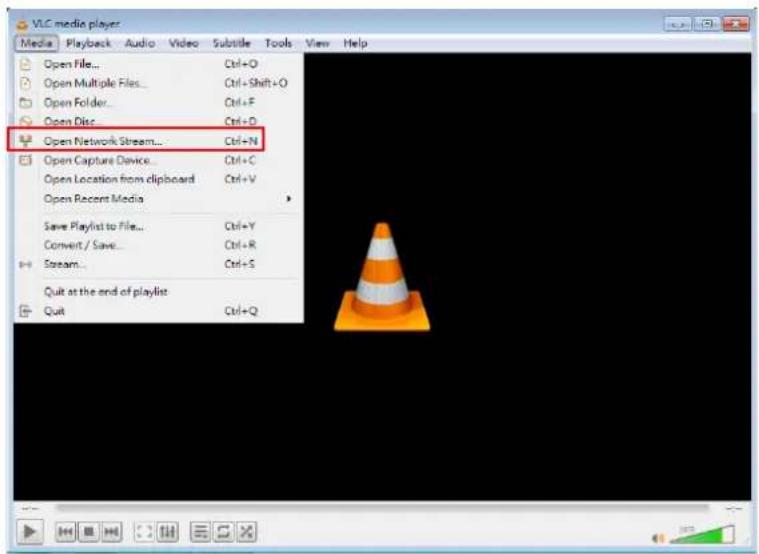Click the VLC cone title bar icon
This screenshot has width=759, height=554.
22,24
